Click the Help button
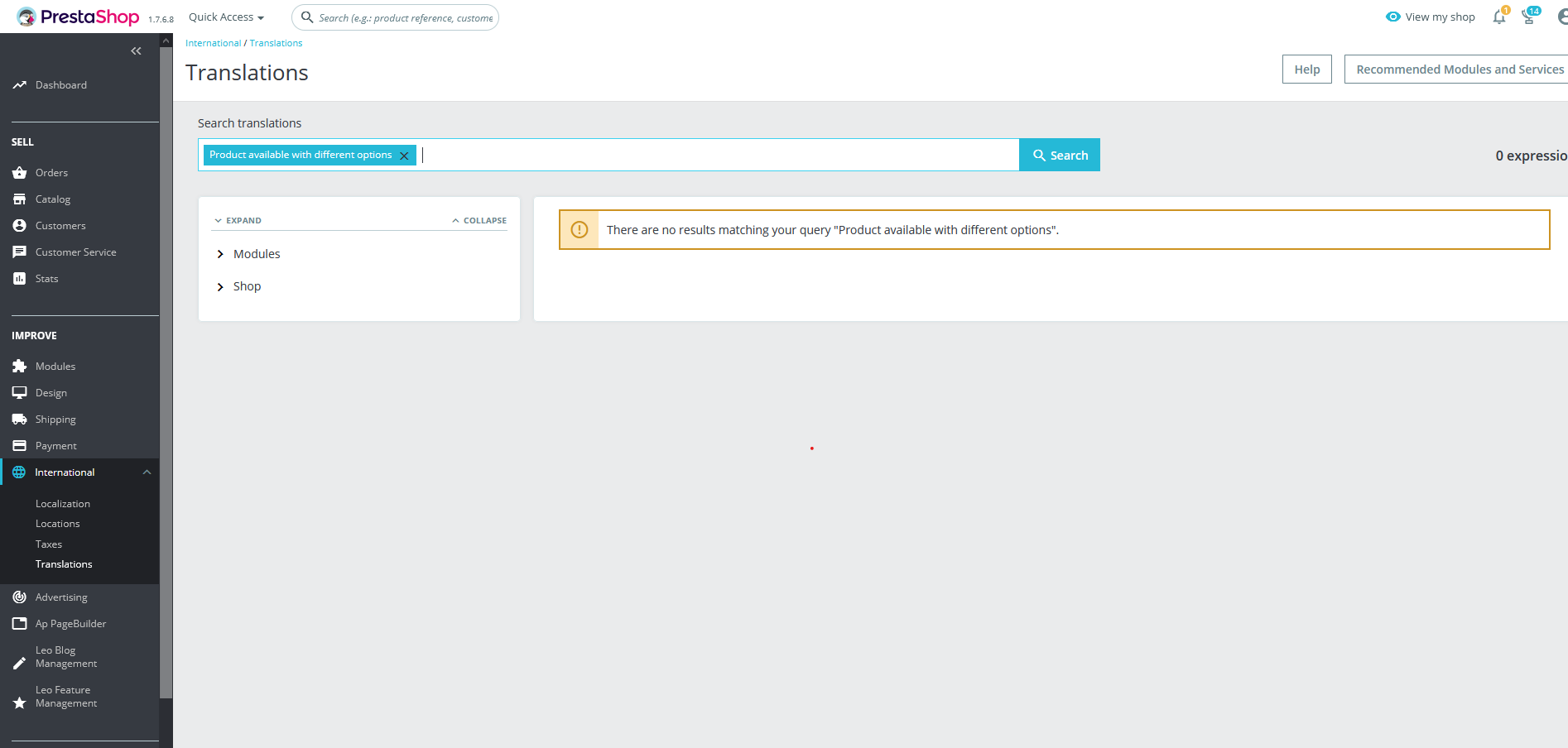Viewport: 1568px width, 748px height. (1307, 70)
